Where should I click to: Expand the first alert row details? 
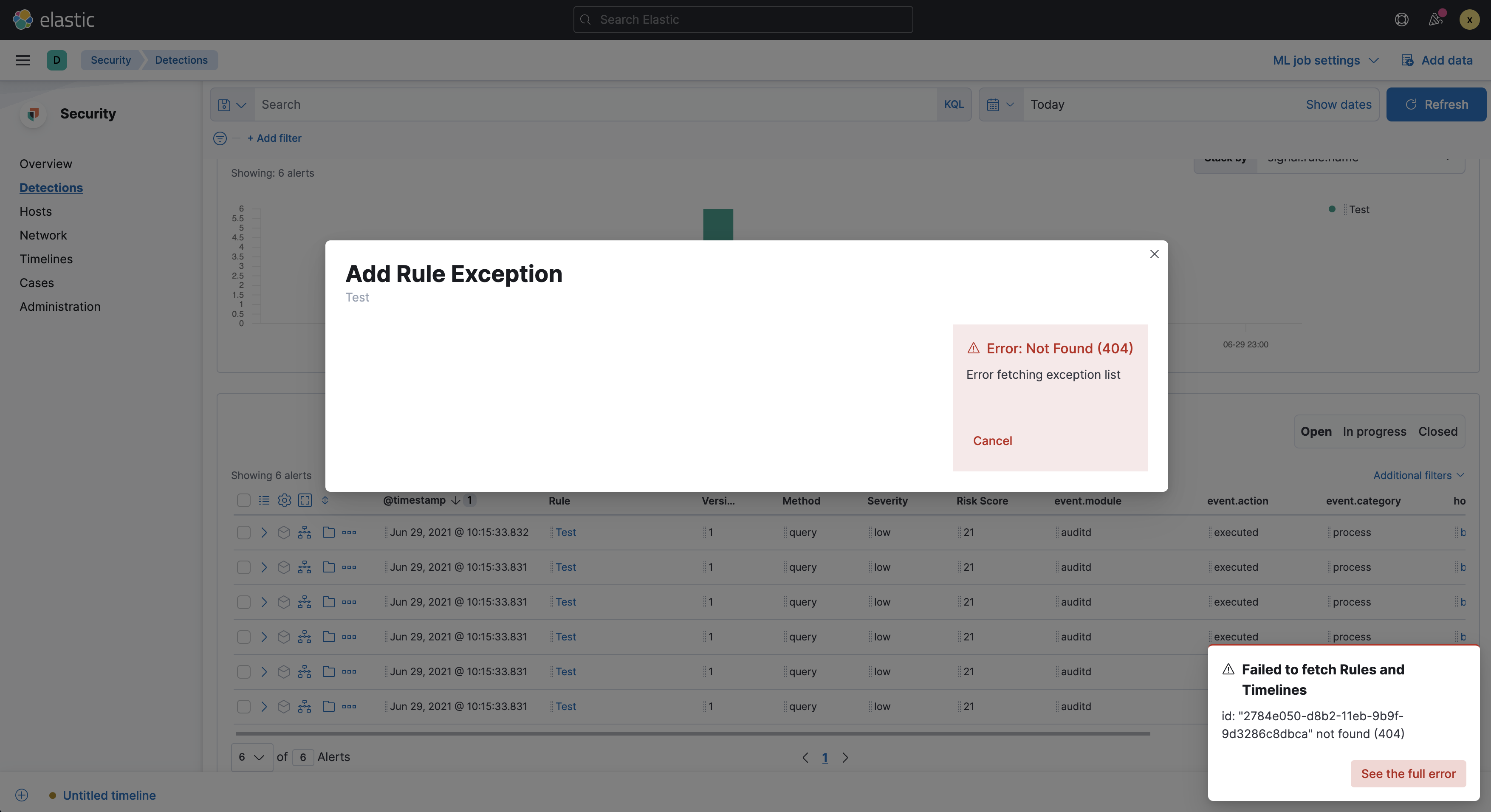coord(264,532)
